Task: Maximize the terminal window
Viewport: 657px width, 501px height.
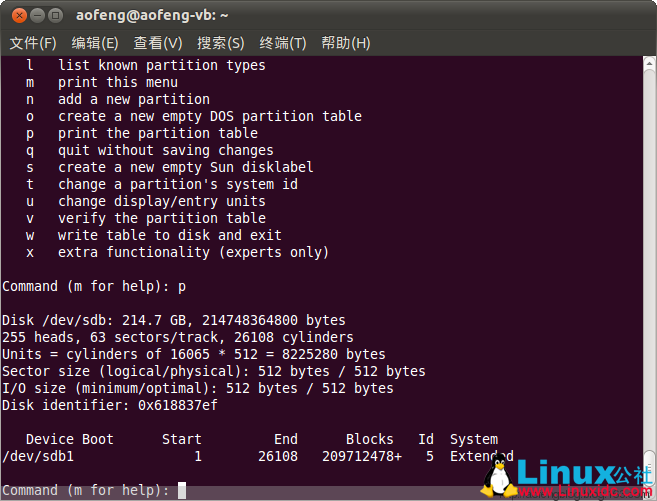Action: click(55, 15)
